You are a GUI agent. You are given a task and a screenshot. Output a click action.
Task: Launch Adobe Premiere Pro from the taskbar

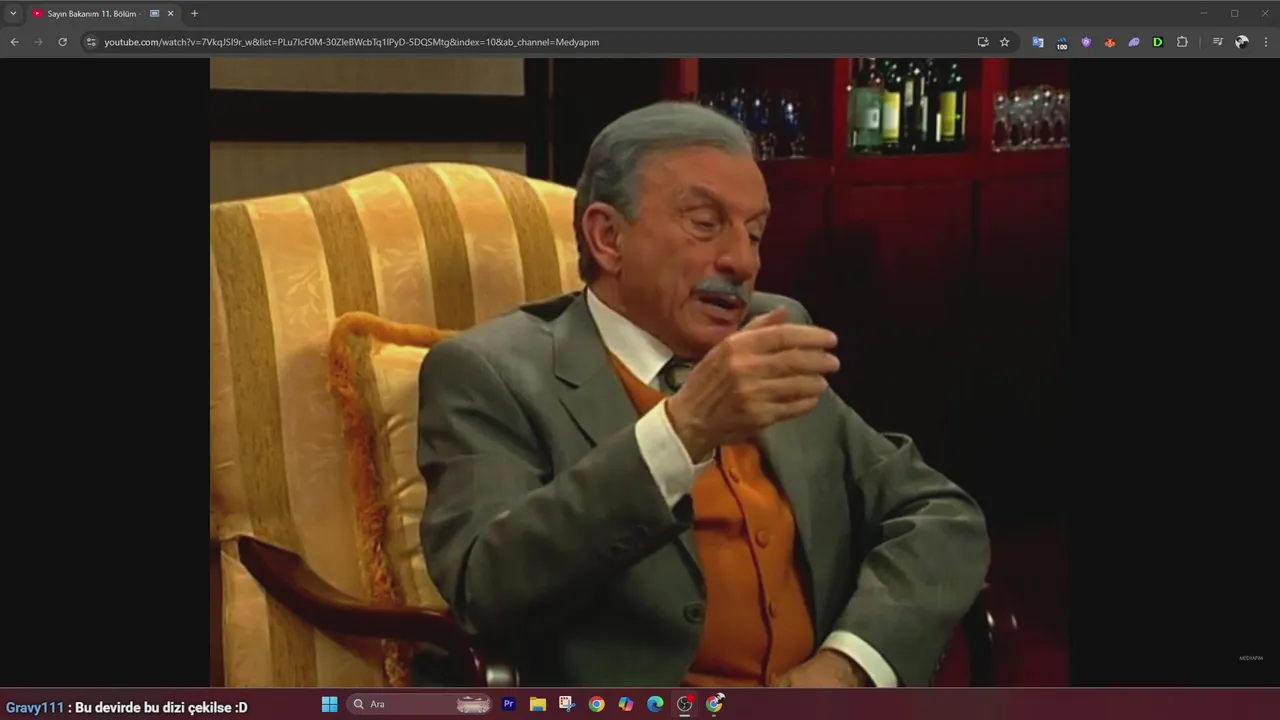(x=508, y=704)
